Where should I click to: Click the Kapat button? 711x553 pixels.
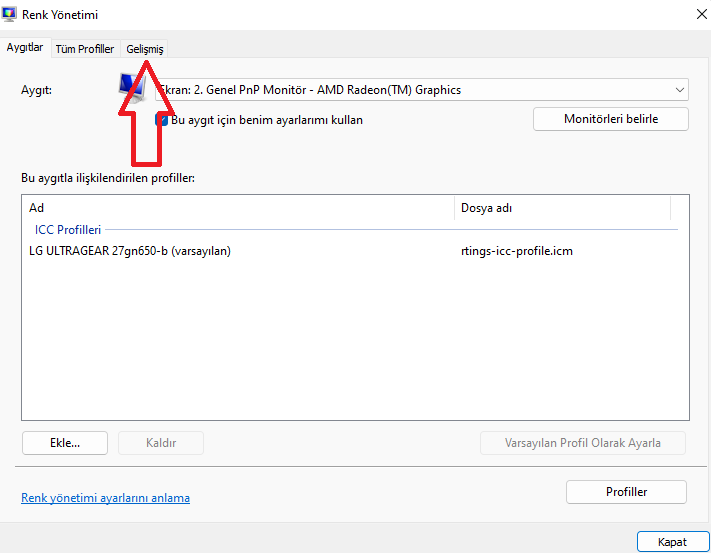tap(672, 542)
